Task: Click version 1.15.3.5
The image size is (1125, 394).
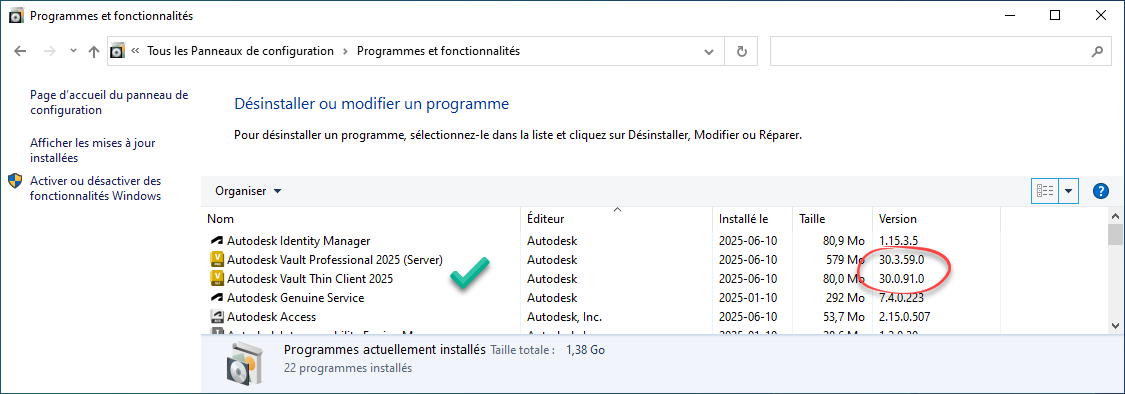Action: point(897,240)
